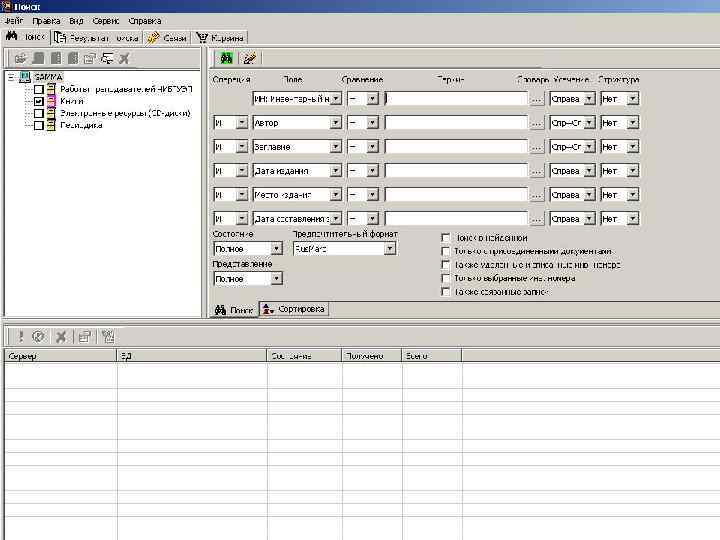720x540 pixels.
Task: Click the Состояние column header in results table
Action: pyautogui.click(x=304, y=356)
